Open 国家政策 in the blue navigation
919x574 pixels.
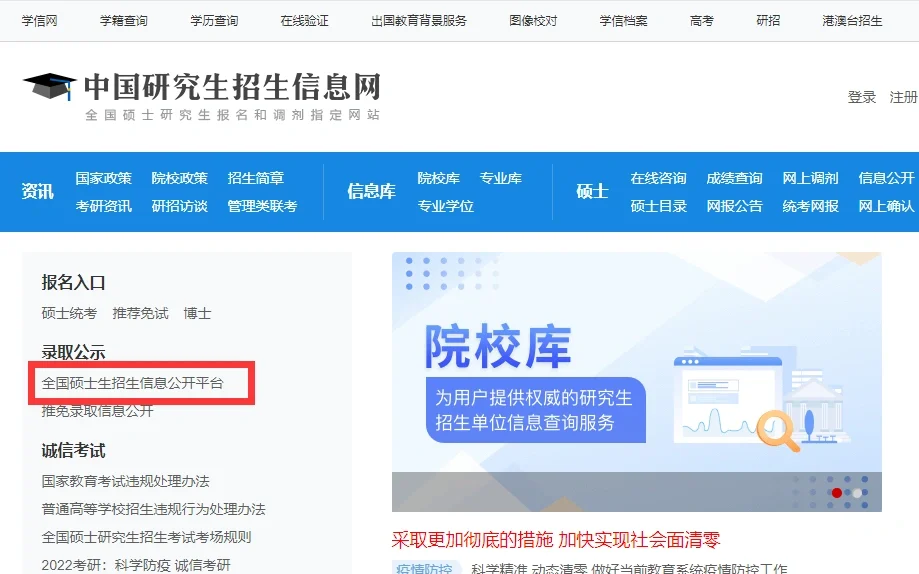[103, 178]
